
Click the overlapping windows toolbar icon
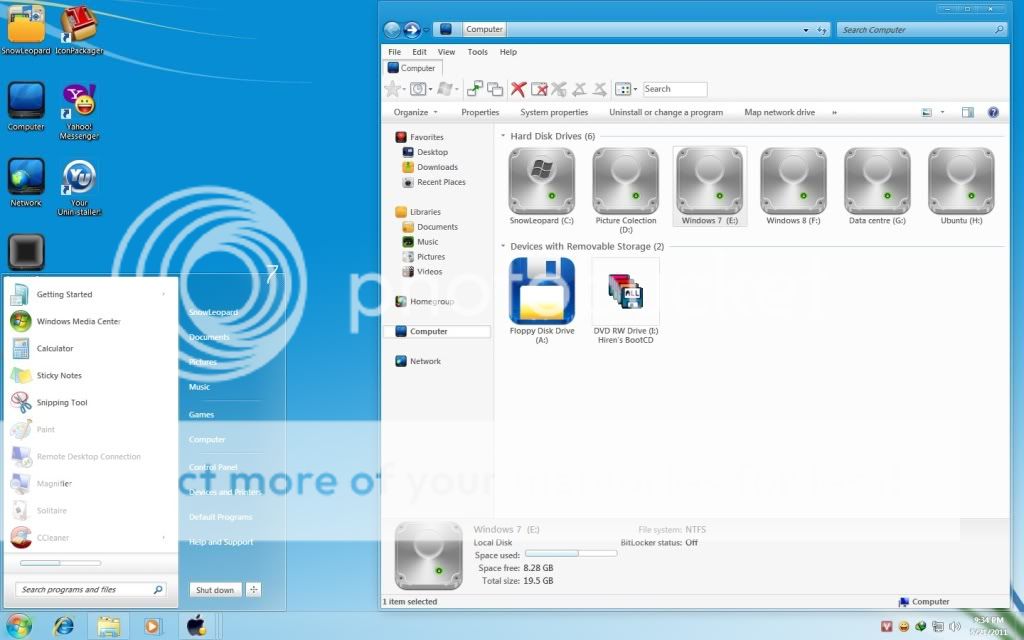495,89
